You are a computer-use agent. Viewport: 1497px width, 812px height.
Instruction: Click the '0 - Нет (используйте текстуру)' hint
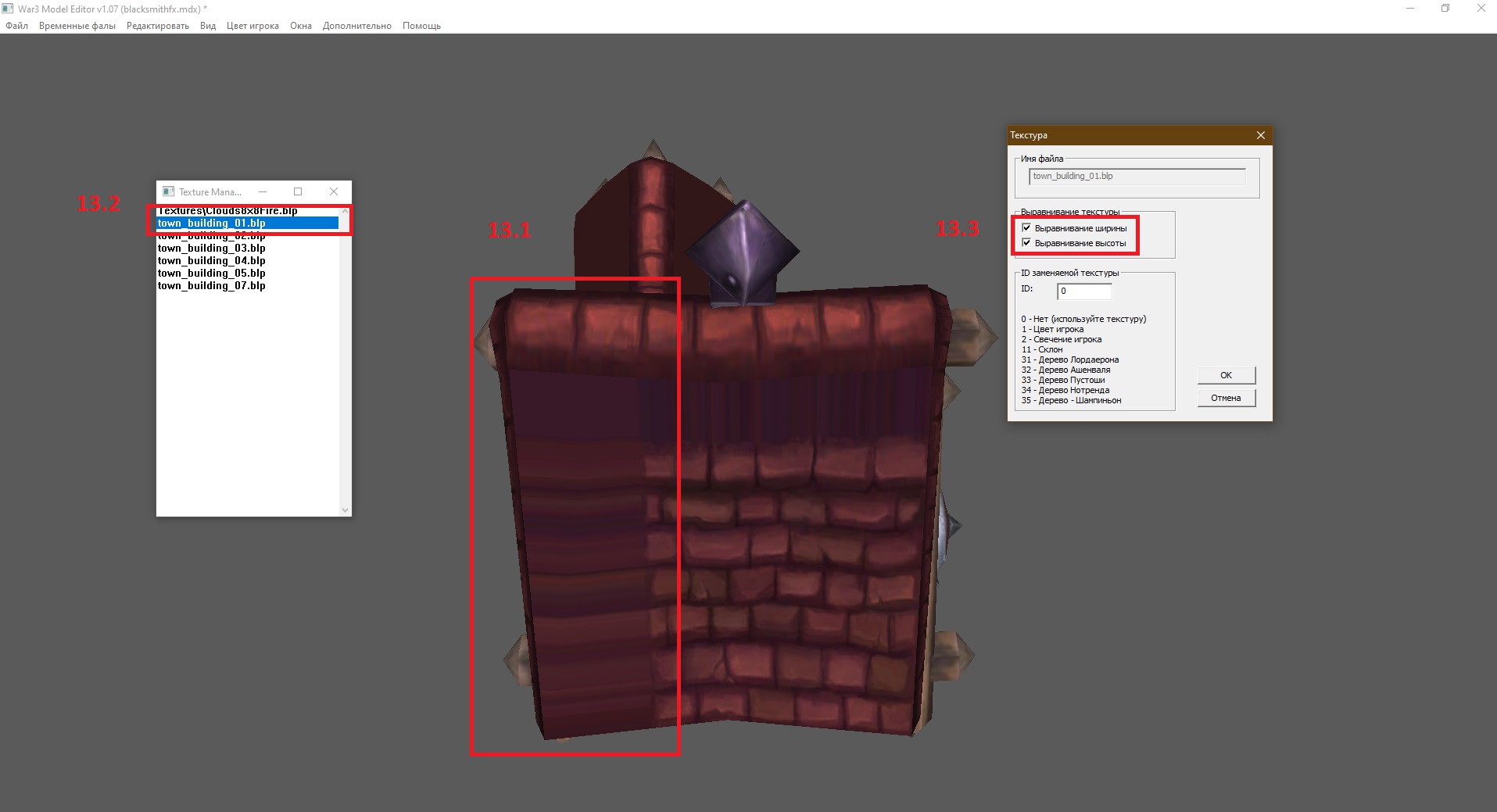point(1083,319)
